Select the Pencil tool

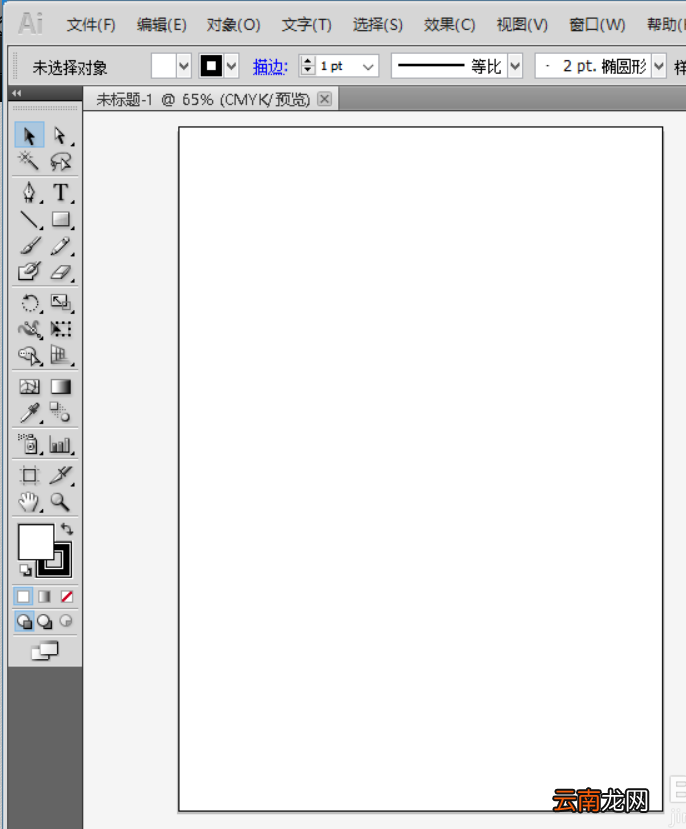pos(60,245)
